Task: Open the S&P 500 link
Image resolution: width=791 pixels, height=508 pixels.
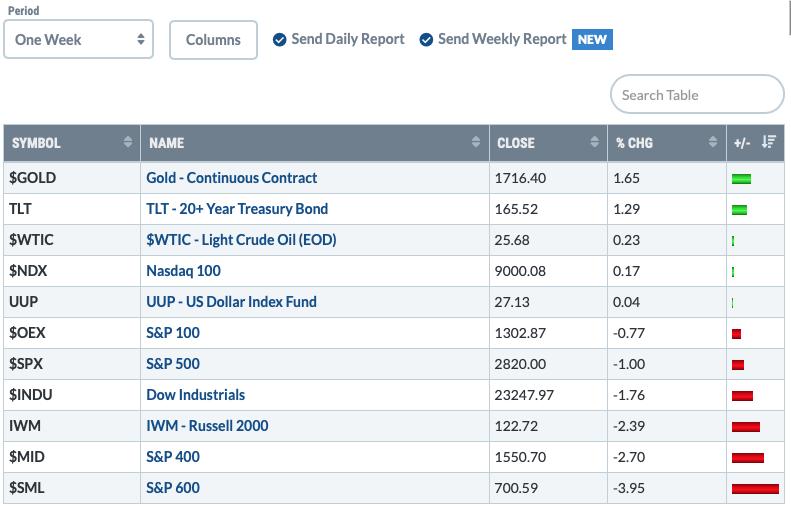Action: click(173, 364)
